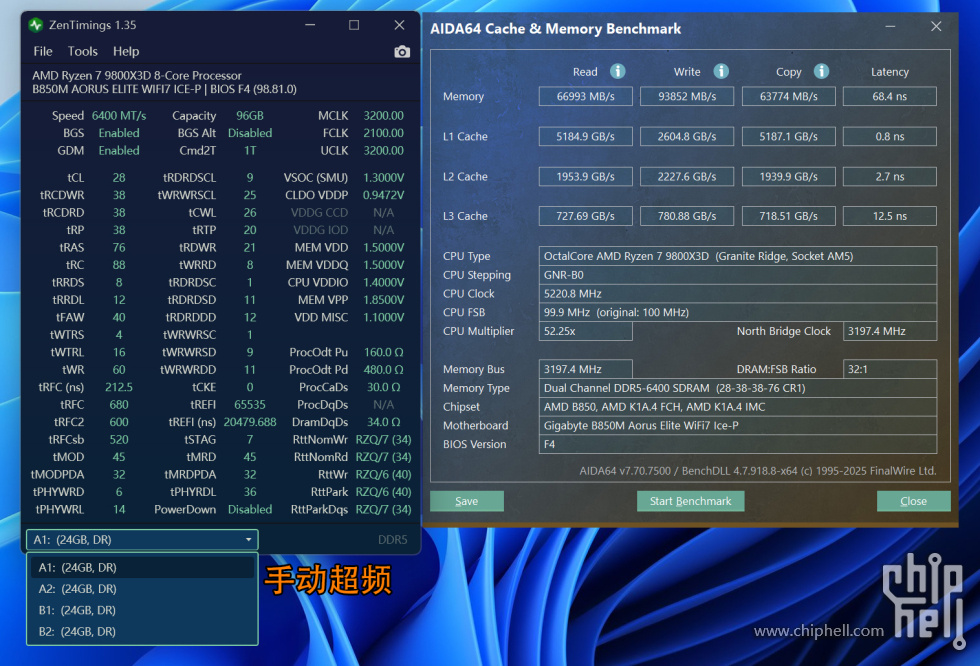Click VSOC (SMU) value 1.3000V

coord(383,177)
